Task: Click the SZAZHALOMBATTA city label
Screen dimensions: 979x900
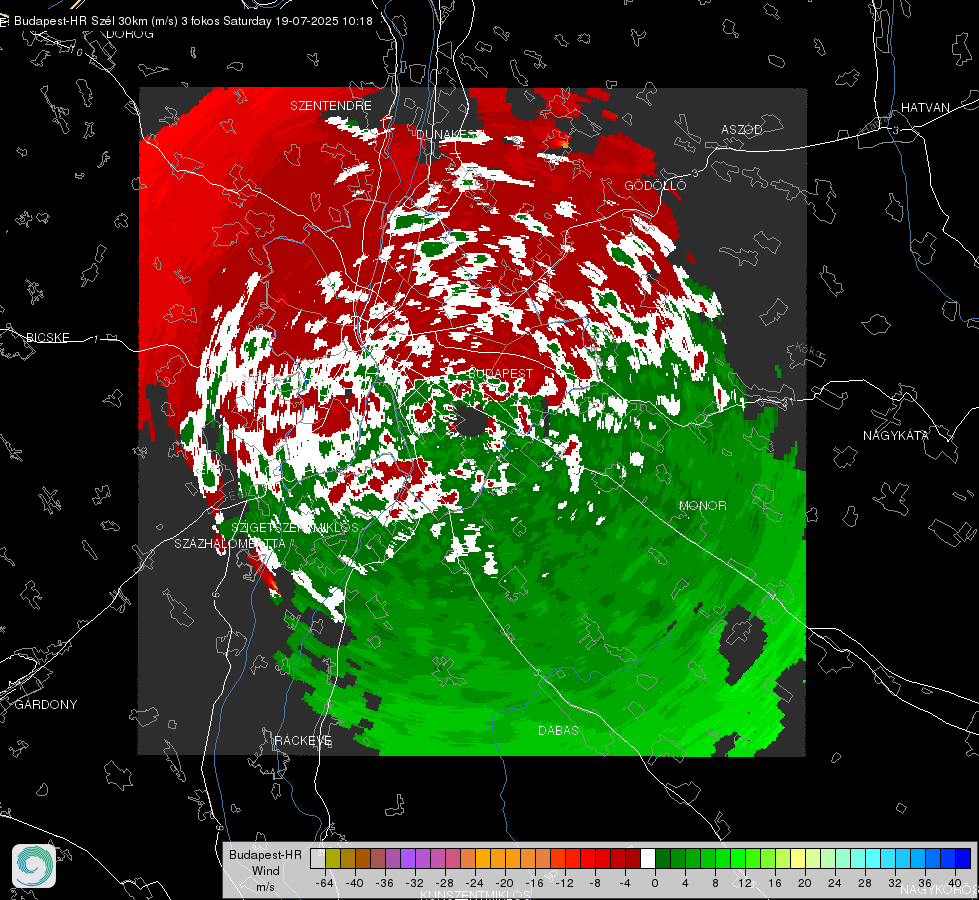Action: tap(230, 543)
